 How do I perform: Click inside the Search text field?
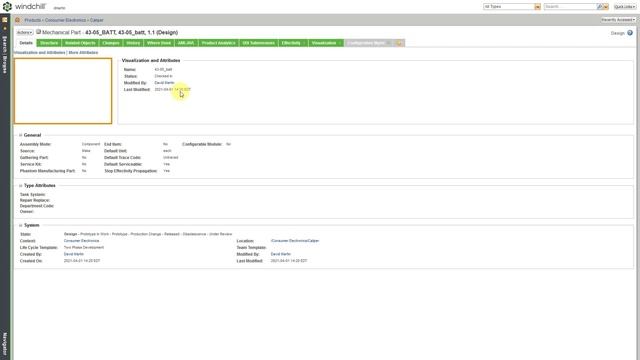[x=570, y=7]
